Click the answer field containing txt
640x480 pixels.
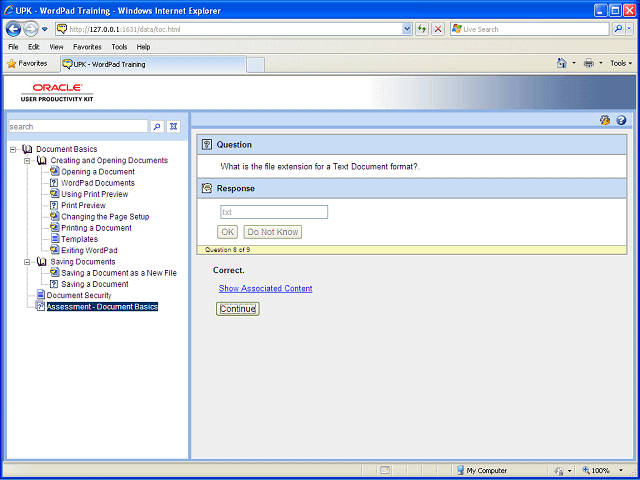(x=274, y=212)
